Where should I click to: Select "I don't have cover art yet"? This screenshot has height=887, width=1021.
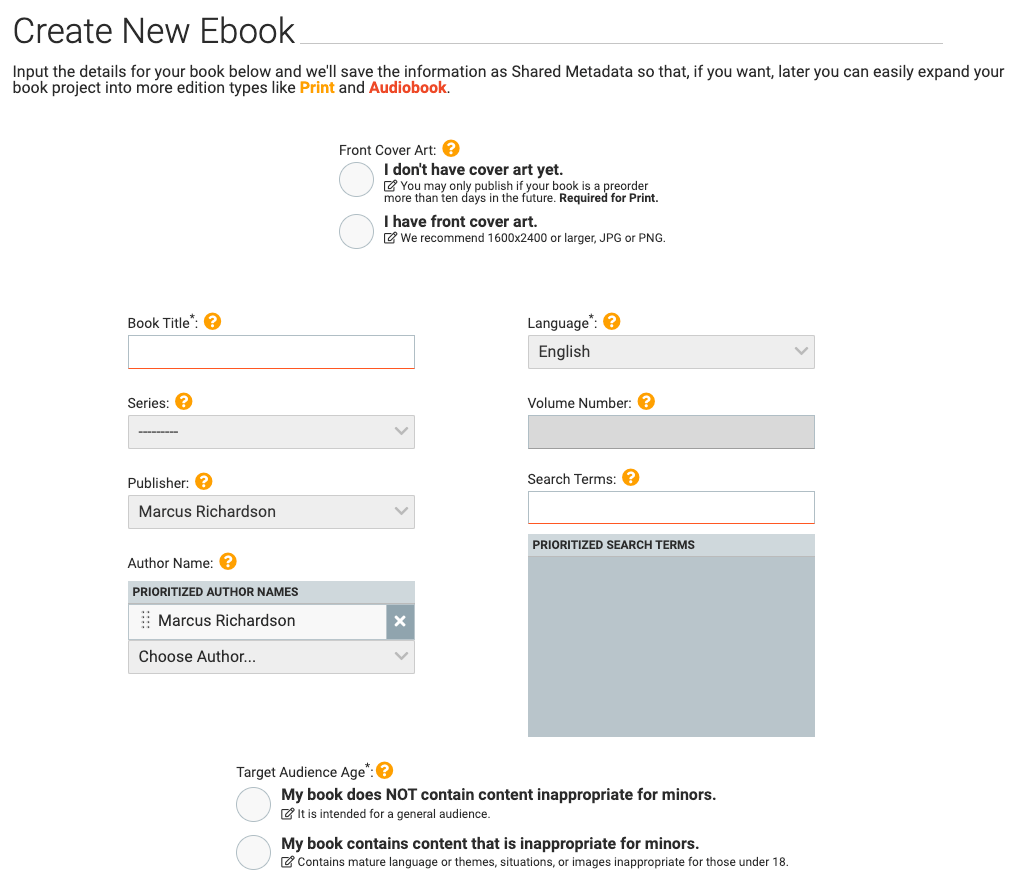357,180
